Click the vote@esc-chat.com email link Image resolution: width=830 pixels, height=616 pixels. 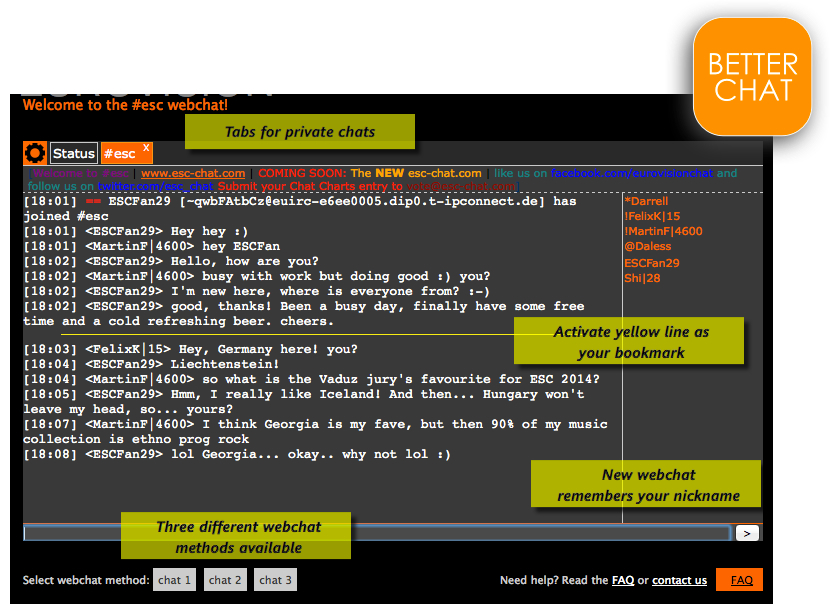tap(461, 186)
